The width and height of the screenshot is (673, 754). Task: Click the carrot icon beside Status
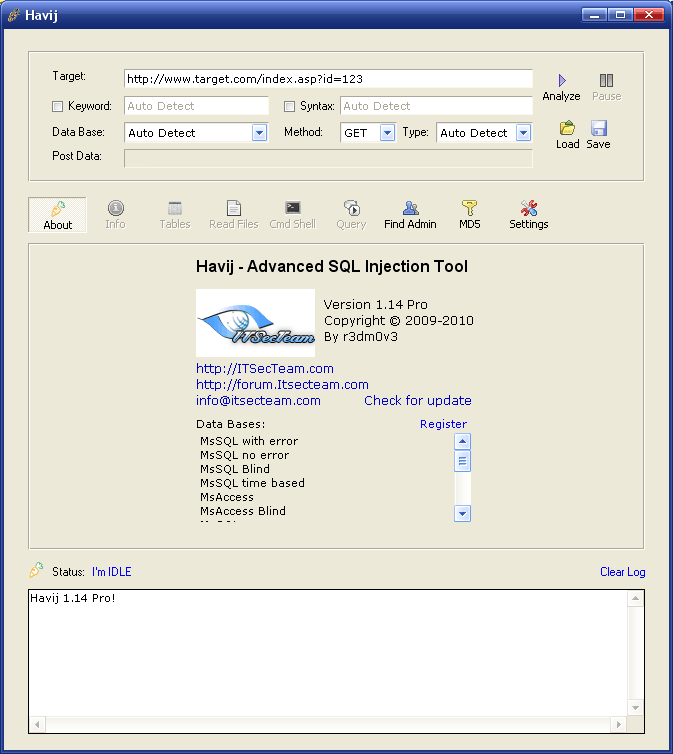pos(37,570)
